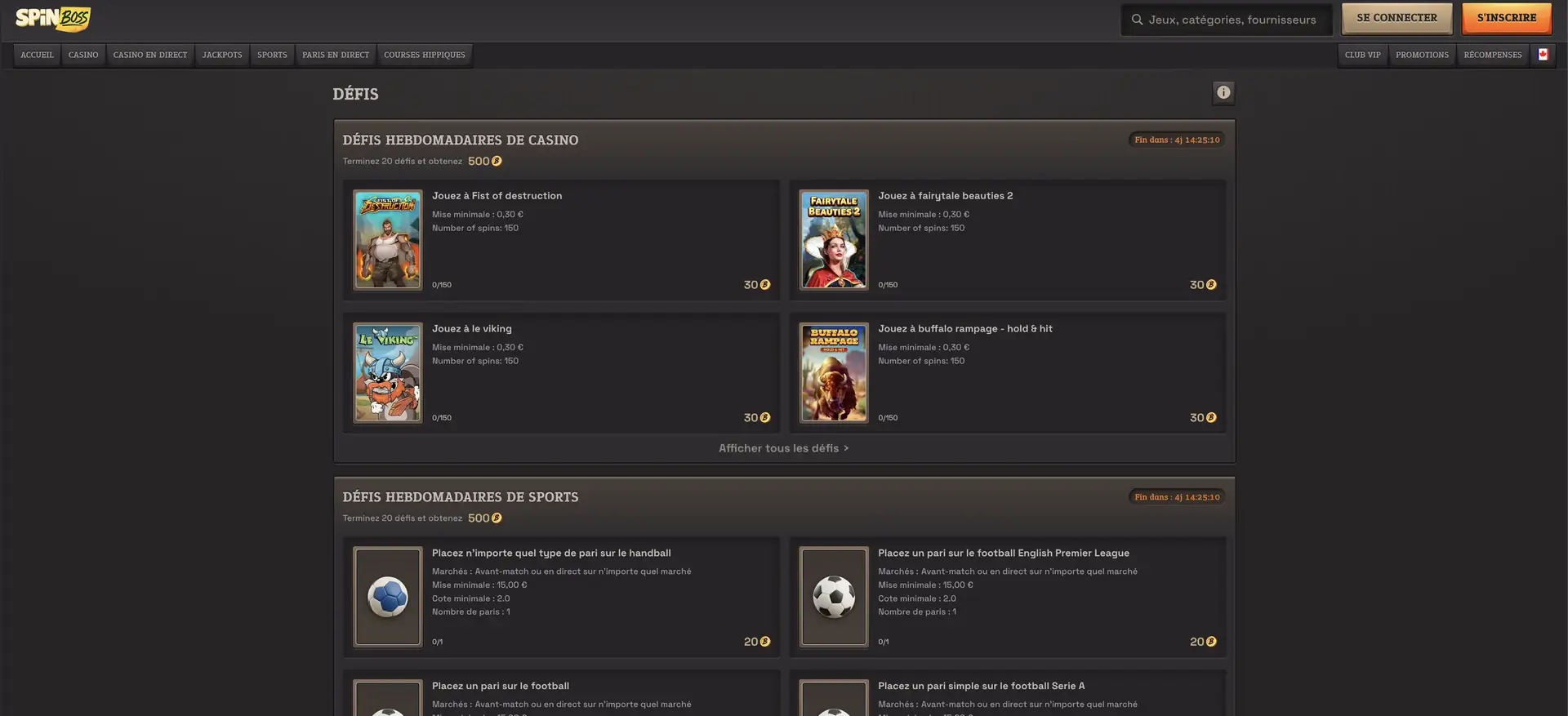Click 'Jouez à buffalo rampage - hold & hit'
Screen dimensions: 1568x716
click(x=965, y=329)
